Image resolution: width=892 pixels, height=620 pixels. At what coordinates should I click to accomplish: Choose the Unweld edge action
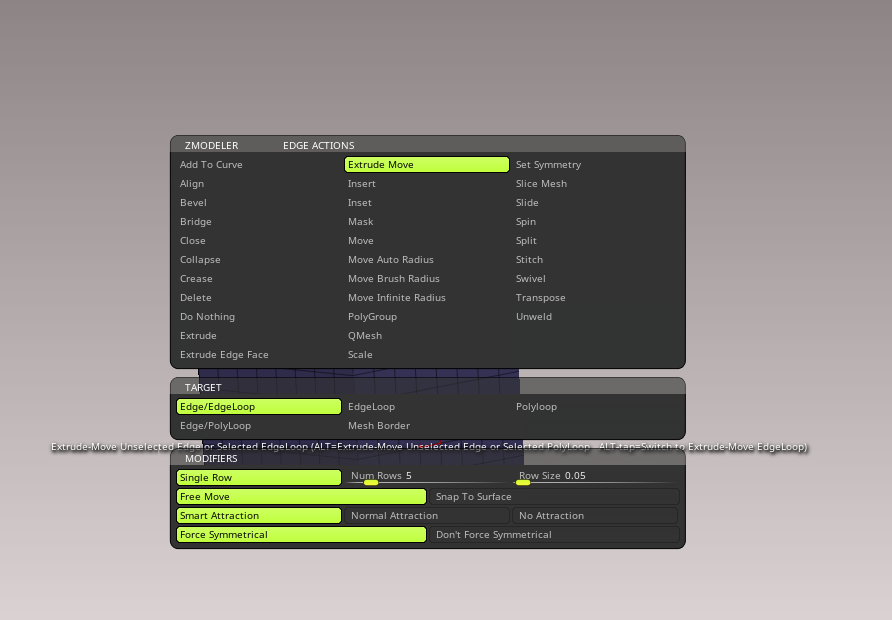click(x=534, y=317)
